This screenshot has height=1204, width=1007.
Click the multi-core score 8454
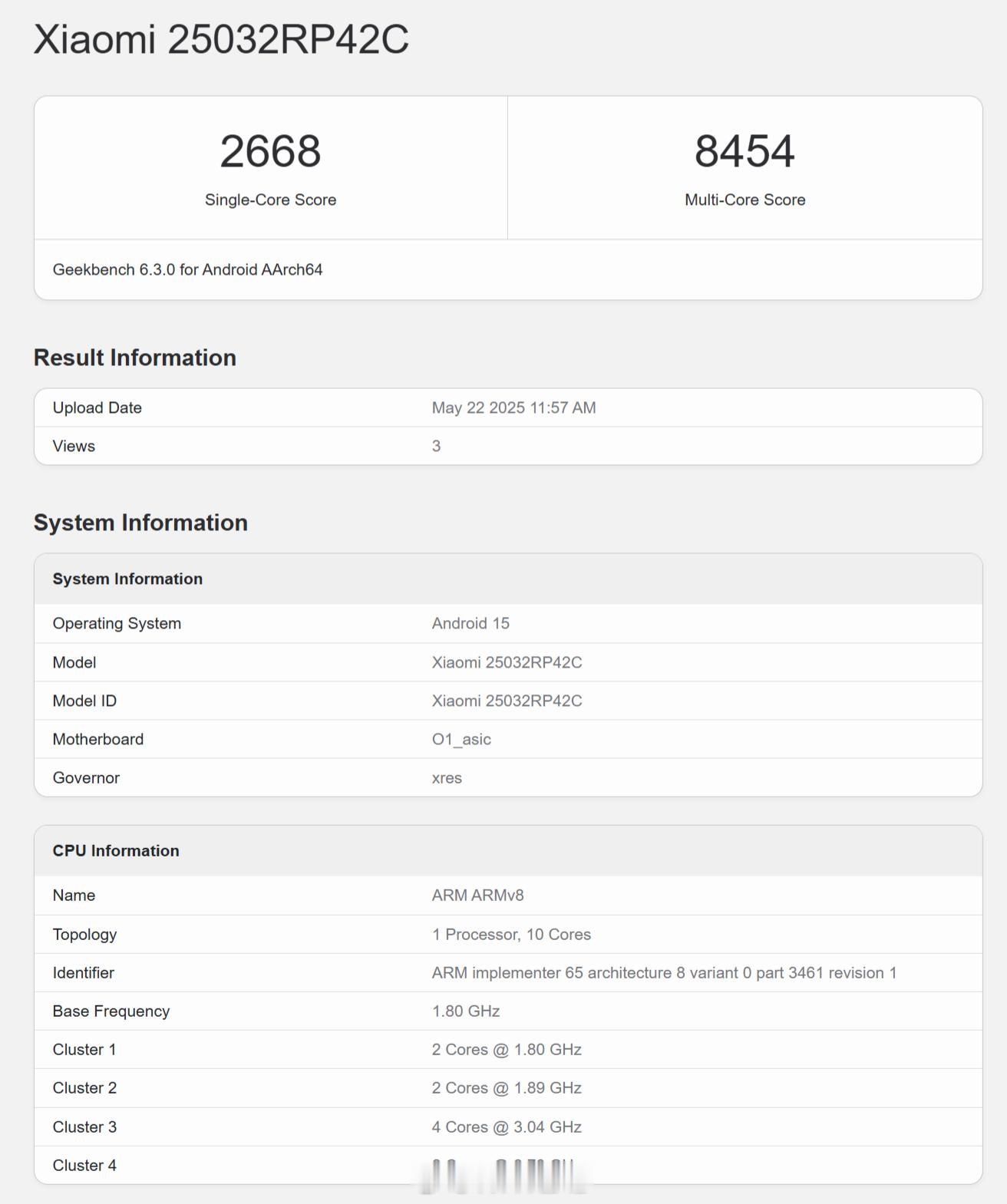pos(745,151)
